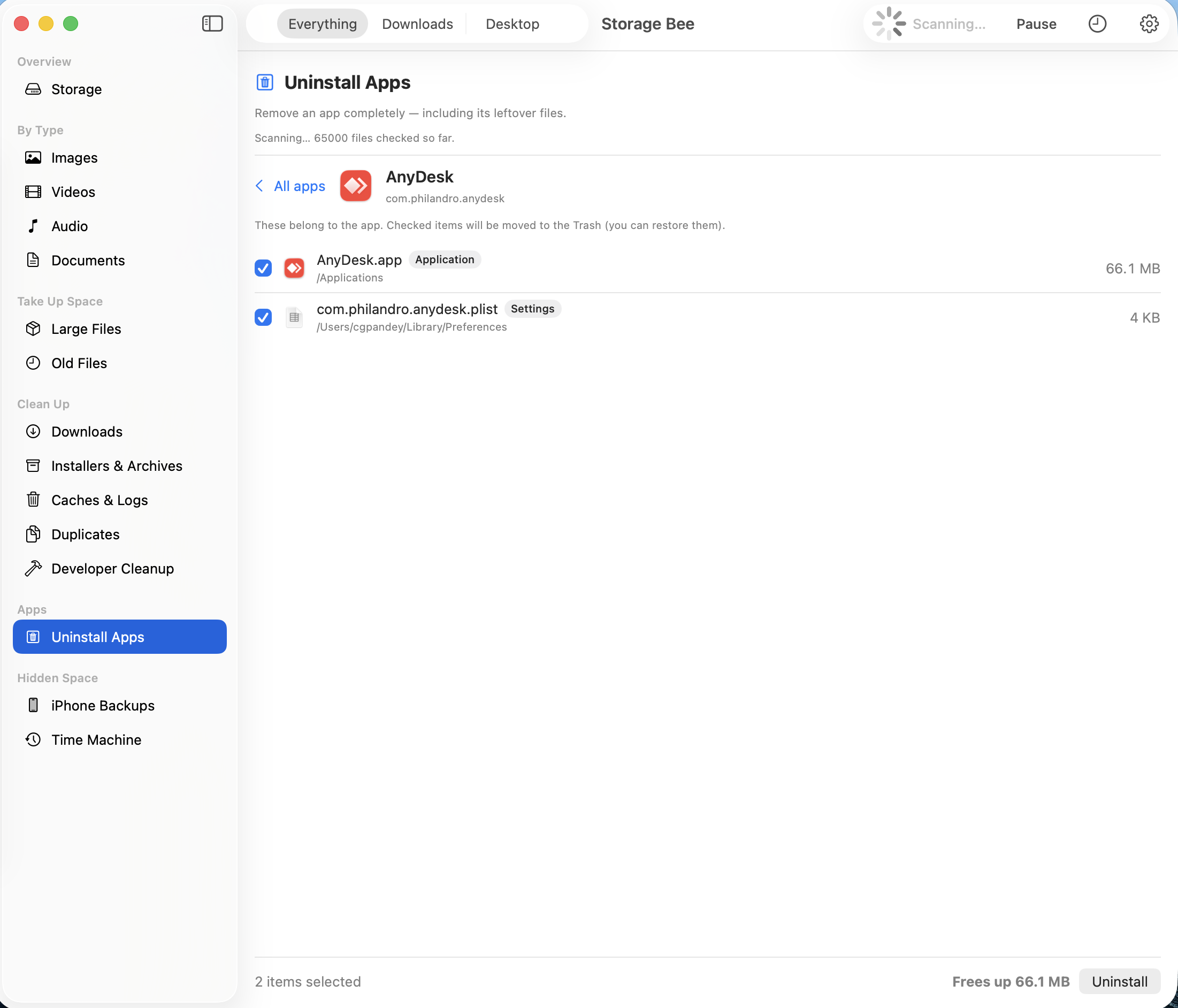The height and width of the screenshot is (1008, 1178).
Task: Click the Audio music note icon
Action: pyautogui.click(x=34, y=226)
